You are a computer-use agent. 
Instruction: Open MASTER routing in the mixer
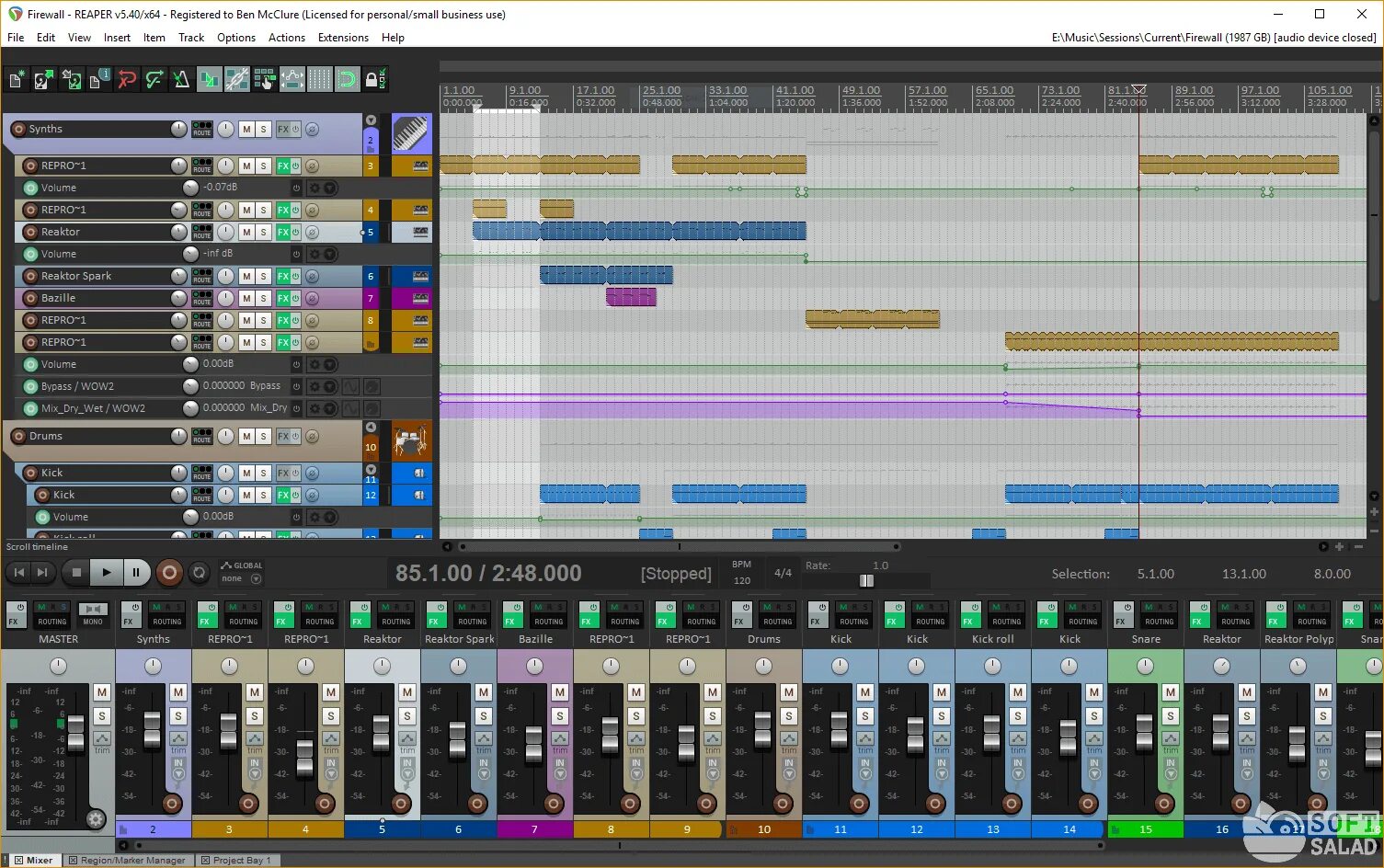[x=52, y=617]
